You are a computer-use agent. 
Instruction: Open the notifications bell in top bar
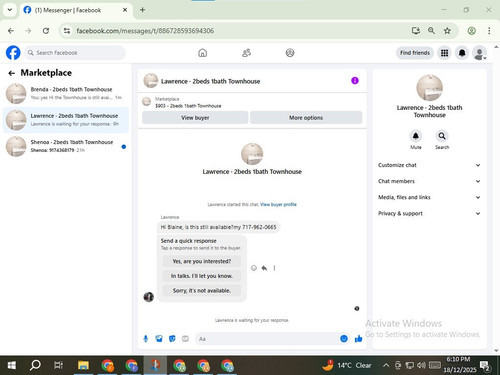[x=462, y=53]
